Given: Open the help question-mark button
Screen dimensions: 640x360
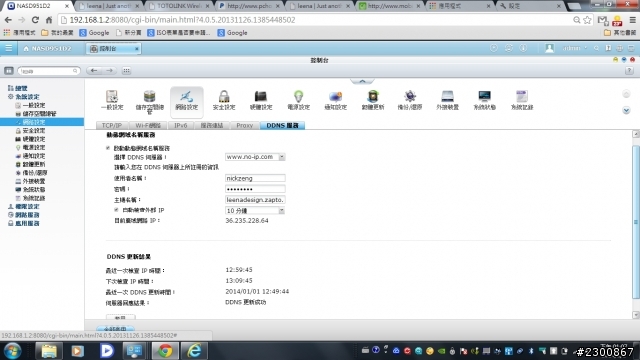Looking at the screenshot, I should 629,71.
